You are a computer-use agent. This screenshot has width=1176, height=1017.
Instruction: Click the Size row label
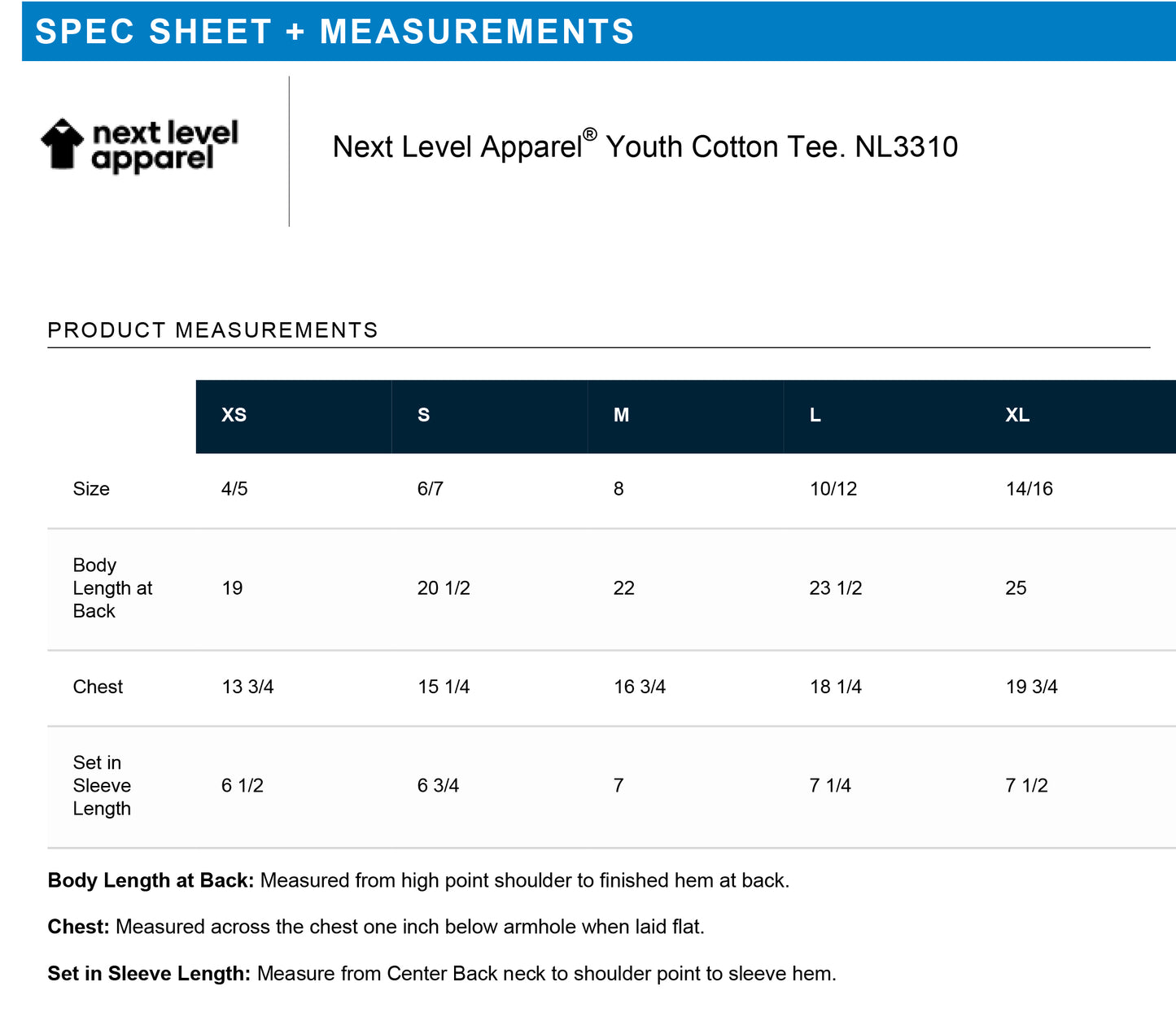point(91,489)
